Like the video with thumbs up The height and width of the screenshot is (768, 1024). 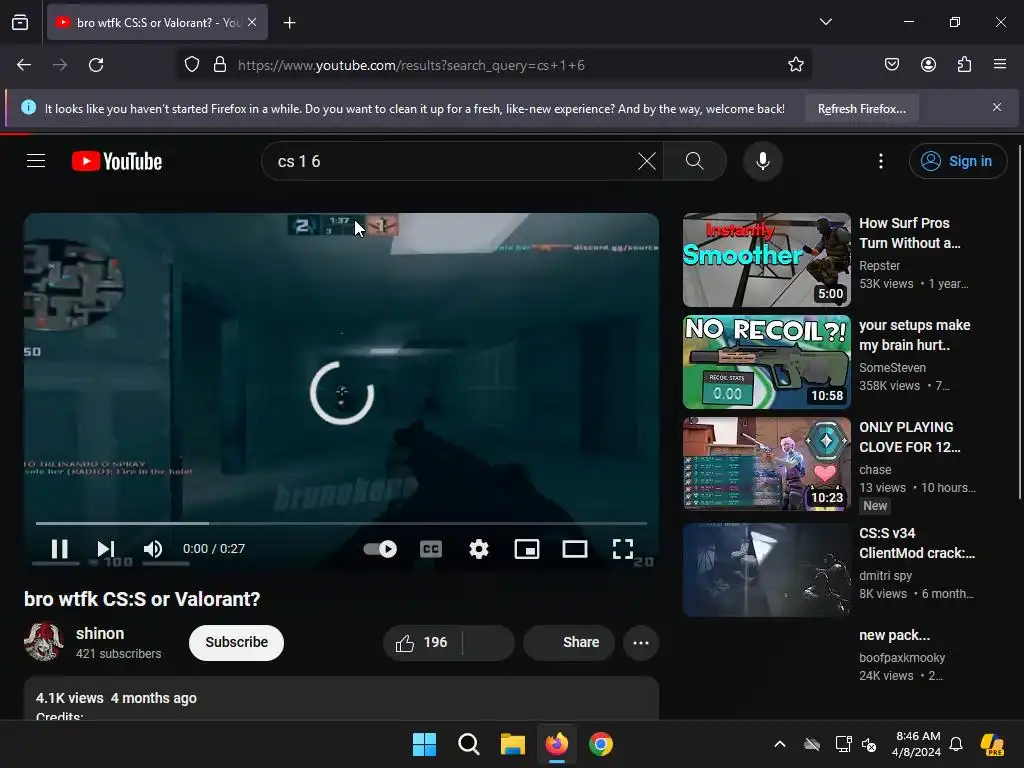[x=422, y=643]
